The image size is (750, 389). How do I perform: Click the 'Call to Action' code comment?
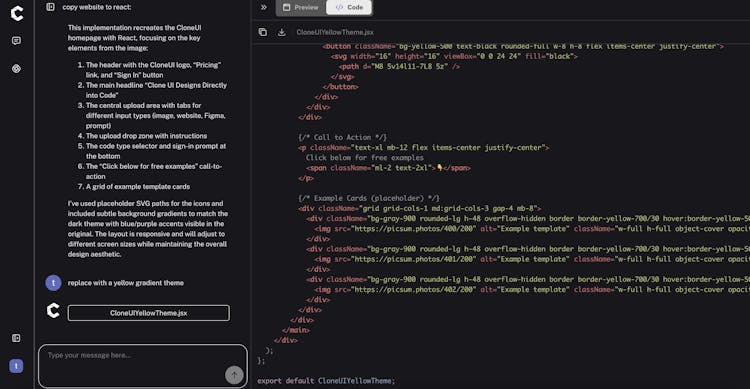[x=342, y=137]
